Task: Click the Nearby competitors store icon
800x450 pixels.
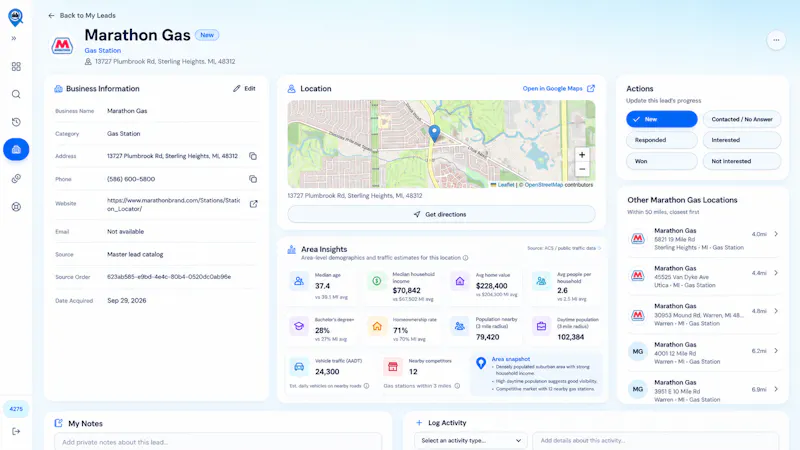Action: coord(392,366)
